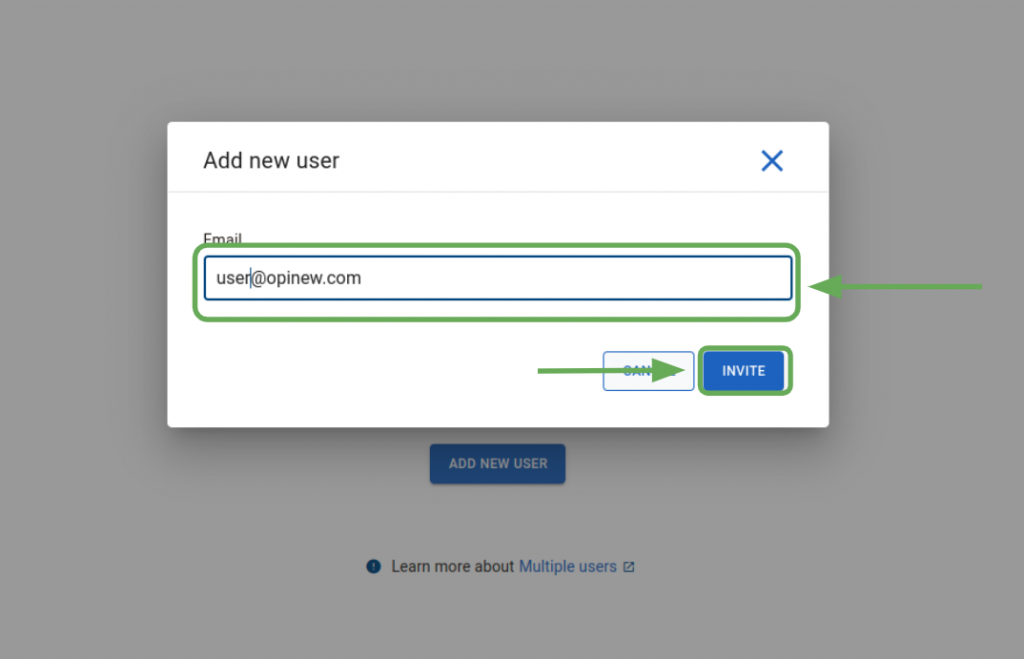Image resolution: width=1024 pixels, height=659 pixels.
Task: Focus the Email input field
Action: 497,278
